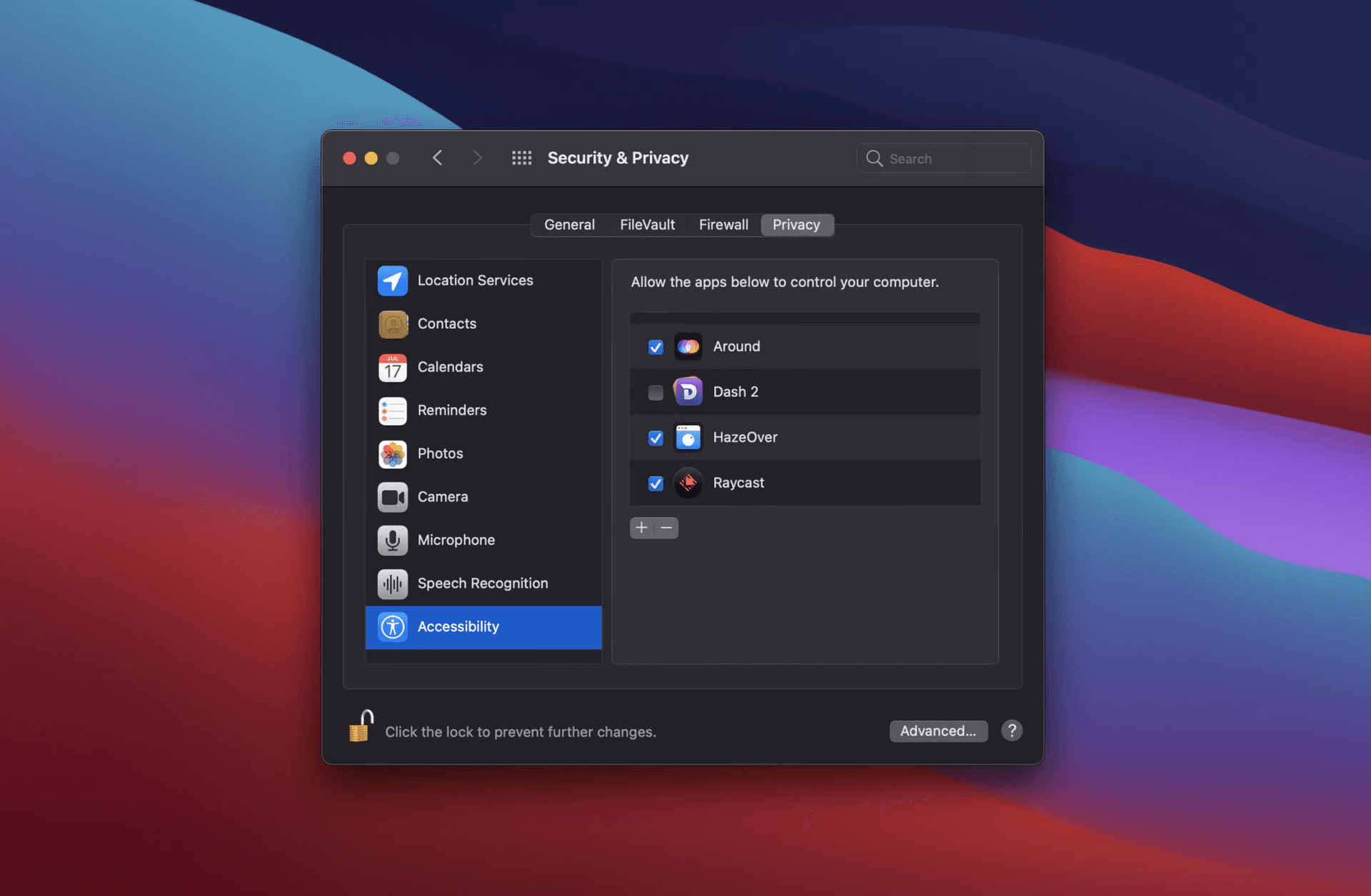Image resolution: width=1371 pixels, height=896 pixels.
Task: Click the Advanced button
Action: tap(938, 730)
